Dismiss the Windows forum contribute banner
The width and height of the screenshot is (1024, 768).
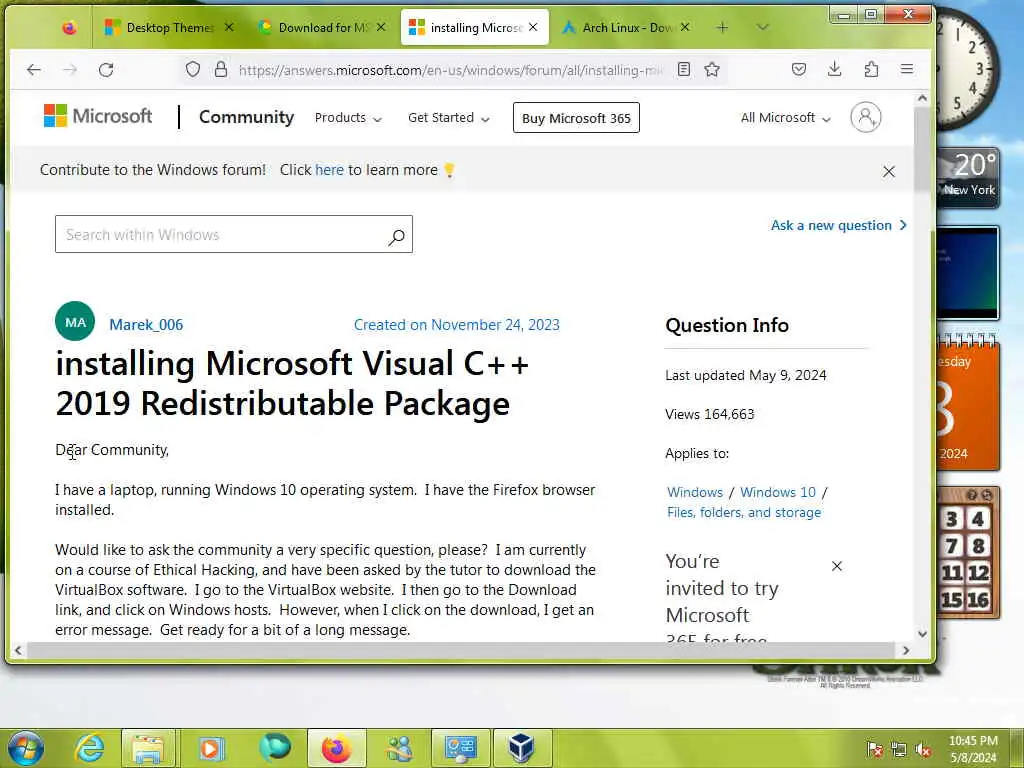(x=889, y=171)
